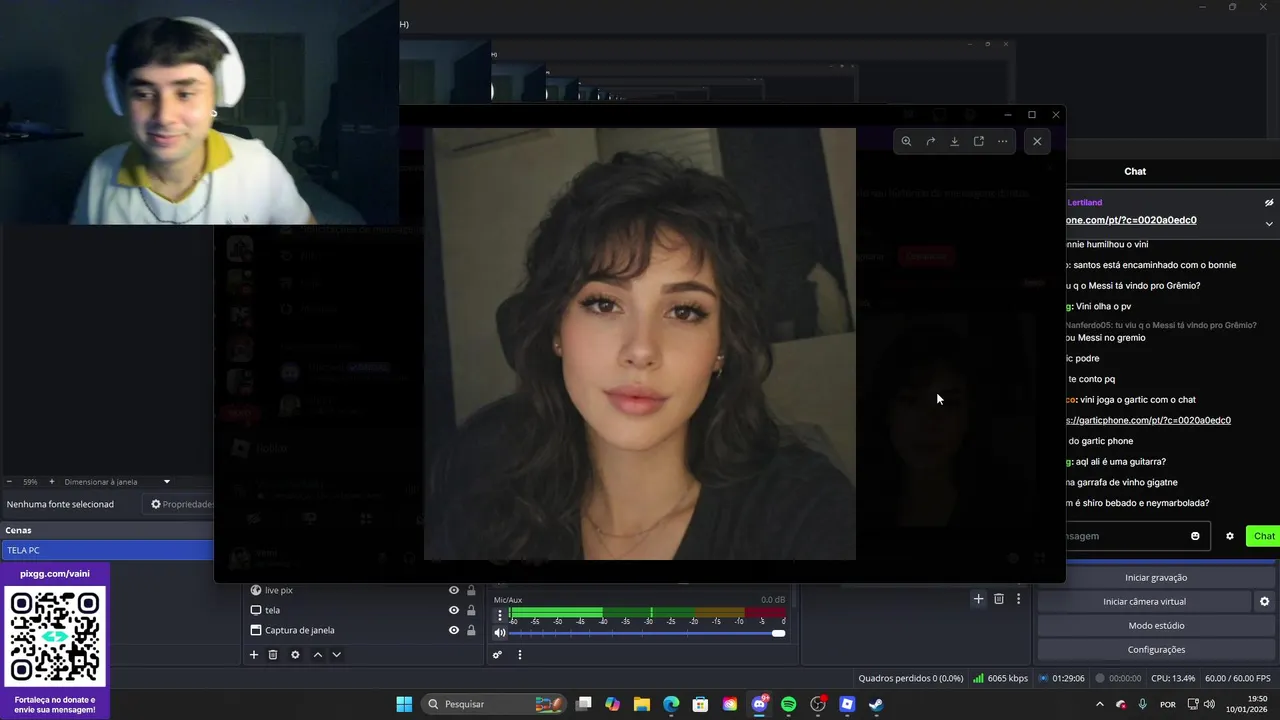Open virtual camera settings gear
The width and height of the screenshot is (1280, 720).
(1264, 601)
